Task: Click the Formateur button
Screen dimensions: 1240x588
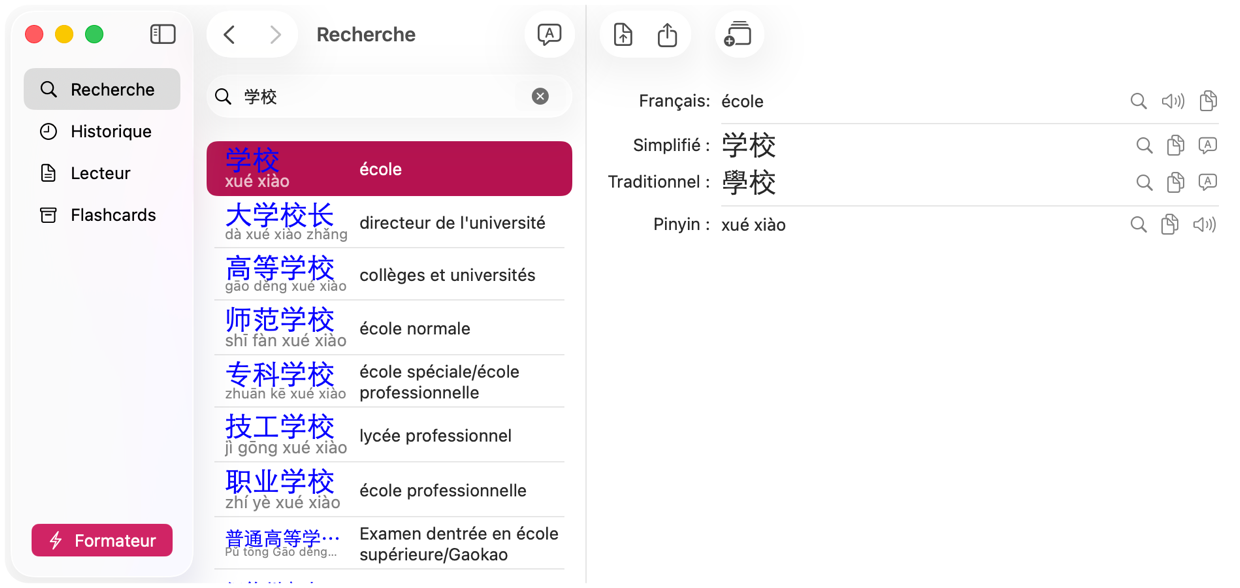Action: 102,540
